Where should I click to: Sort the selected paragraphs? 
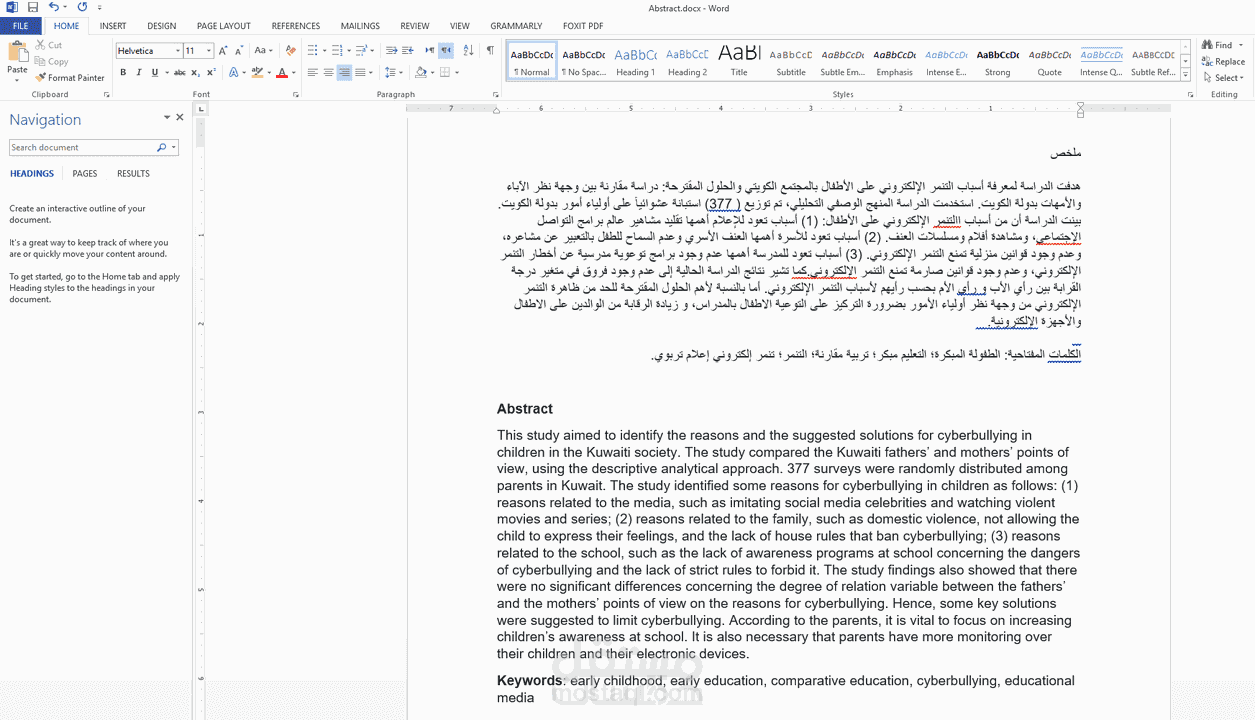click(468, 50)
